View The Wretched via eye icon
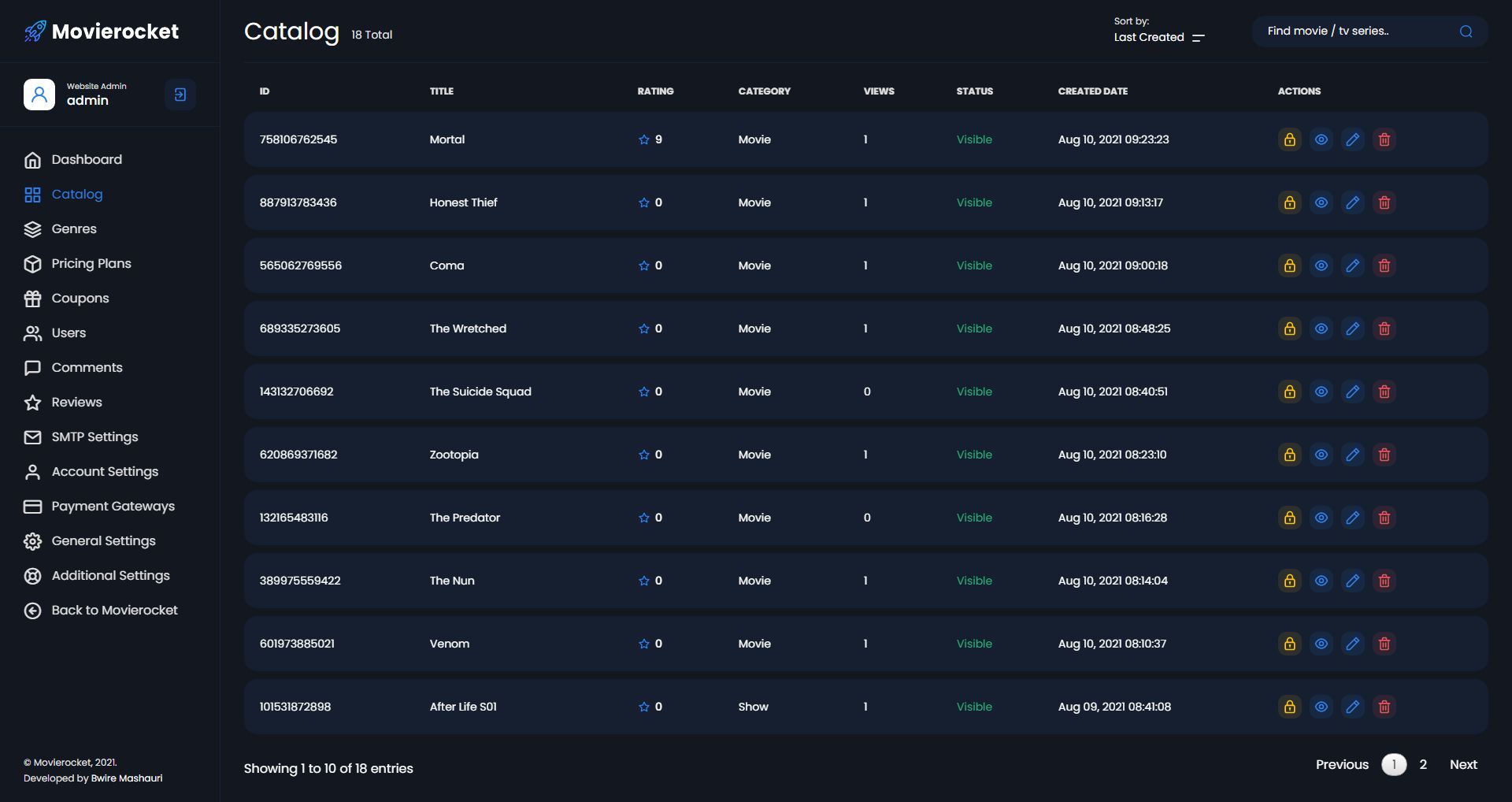 tap(1321, 329)
